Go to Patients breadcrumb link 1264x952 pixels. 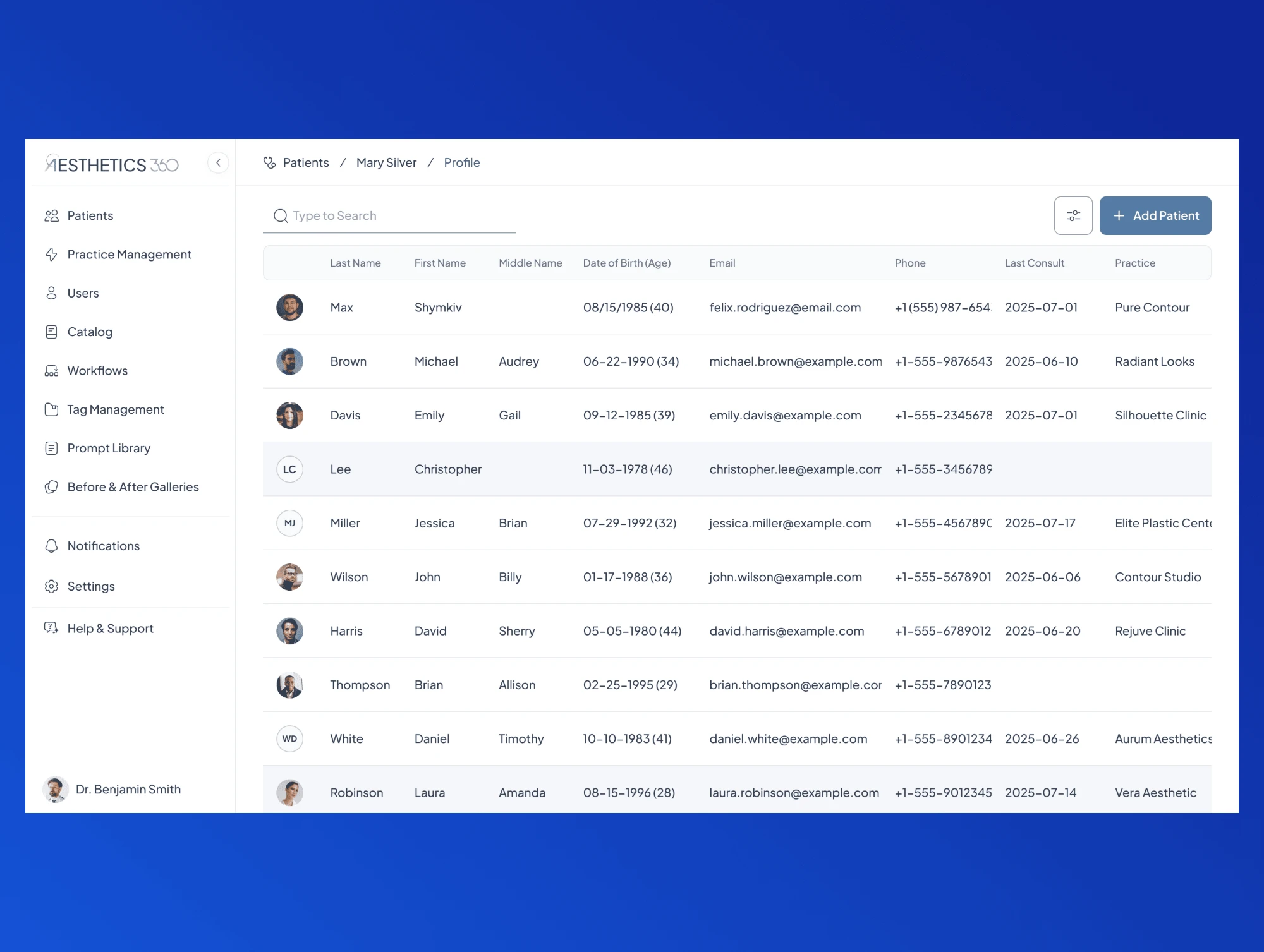306,163
